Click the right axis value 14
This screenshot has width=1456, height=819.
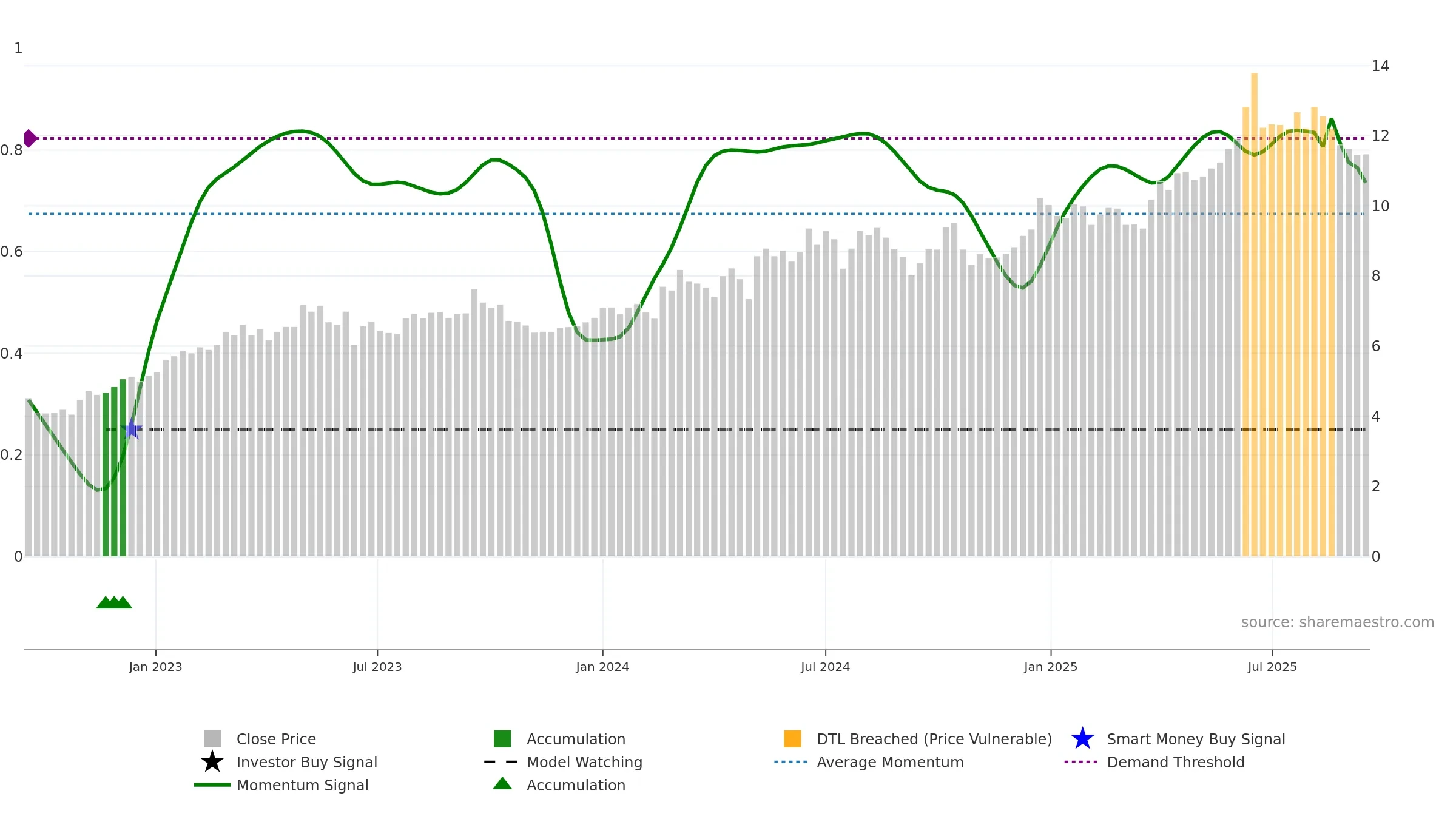[1380, 66]
